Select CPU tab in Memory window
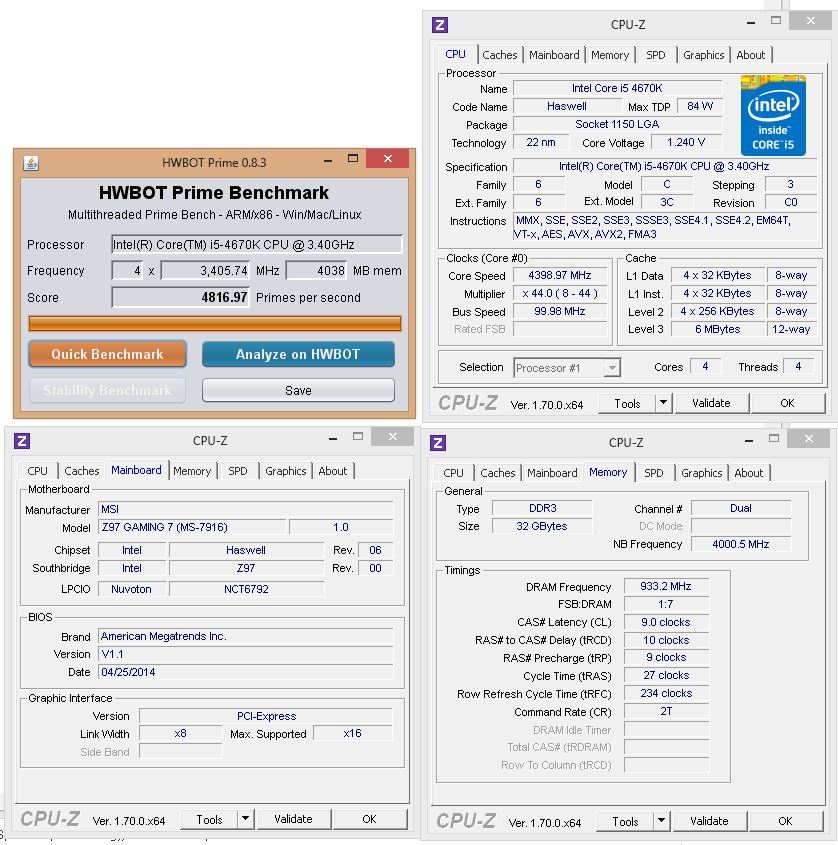This screenshot has height=845, width=838. (x=453, y=473)
